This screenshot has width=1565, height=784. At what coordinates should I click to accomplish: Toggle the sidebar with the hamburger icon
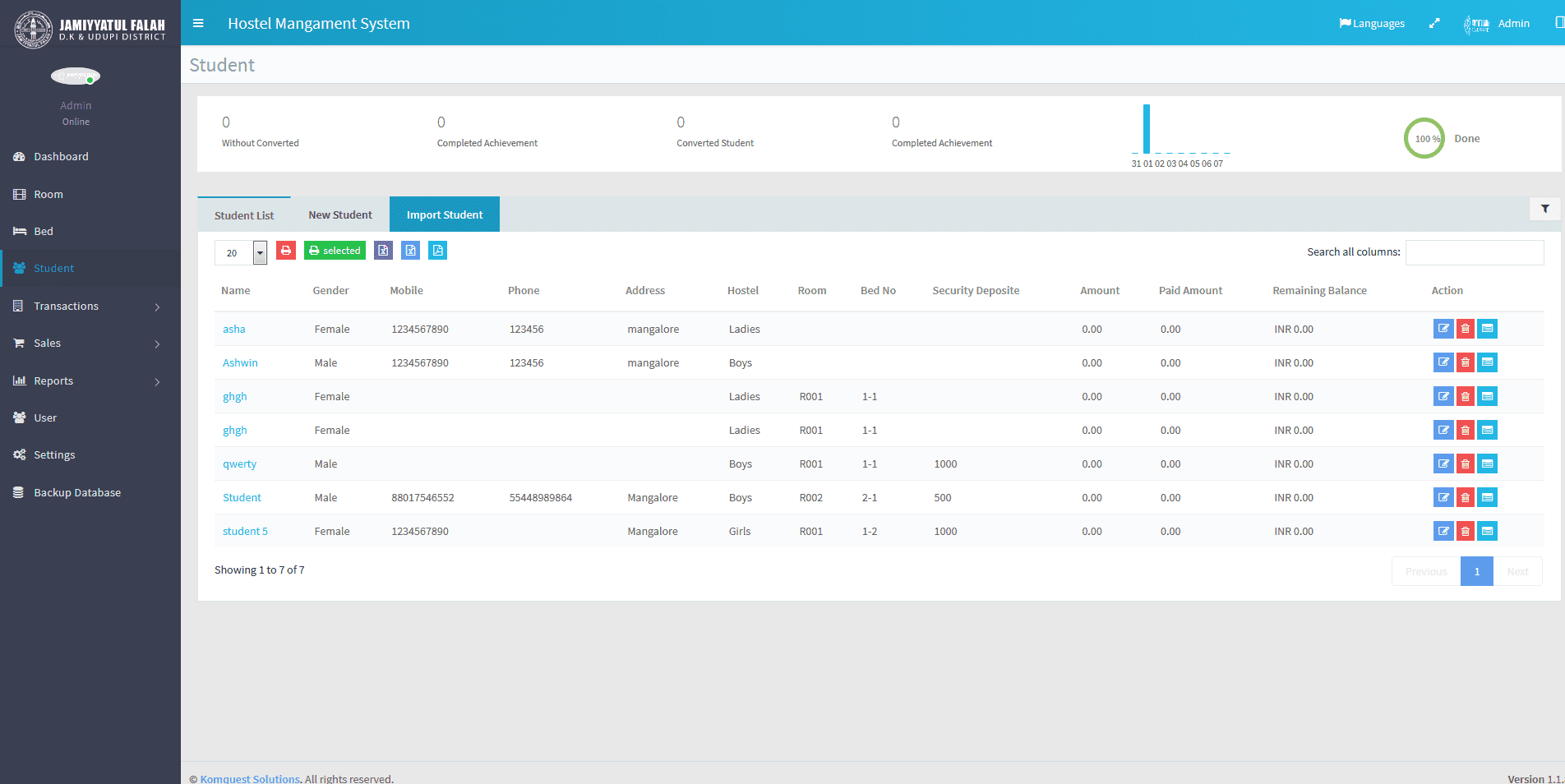click(198, 23)
